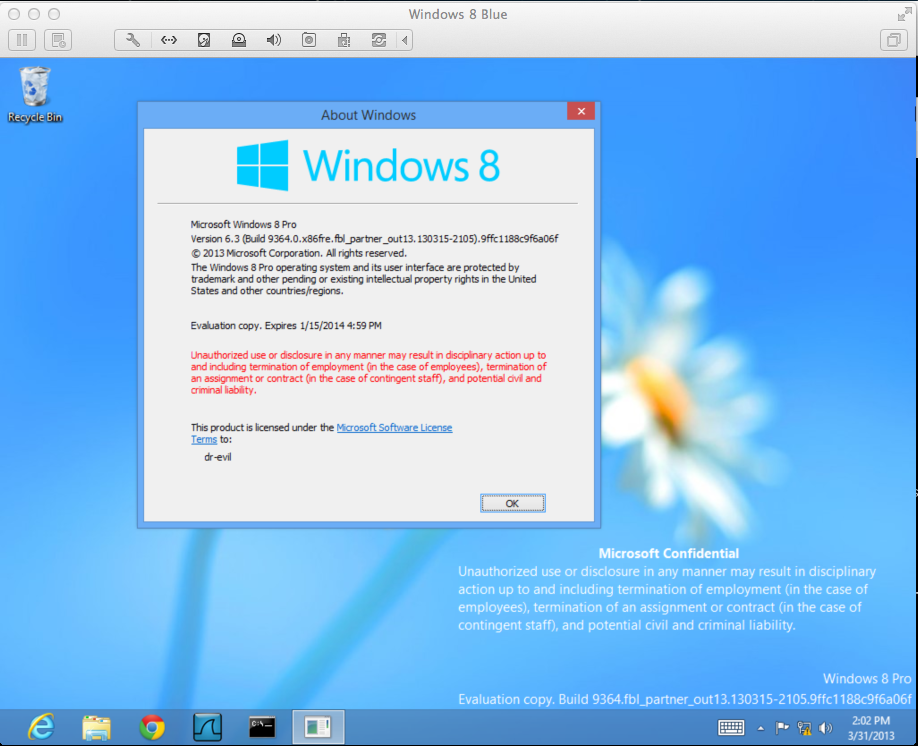Open the Recycle Bin desktop icon

click(35, 94)
